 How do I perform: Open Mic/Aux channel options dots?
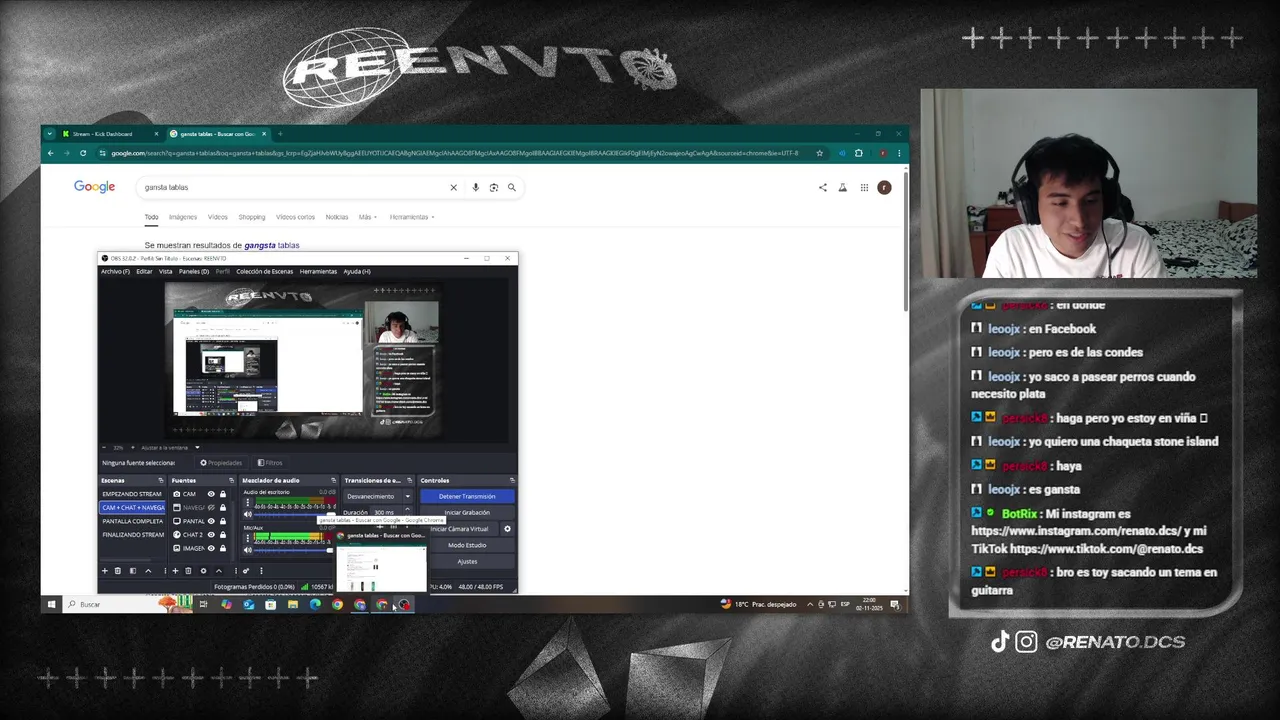click(248, 538)
